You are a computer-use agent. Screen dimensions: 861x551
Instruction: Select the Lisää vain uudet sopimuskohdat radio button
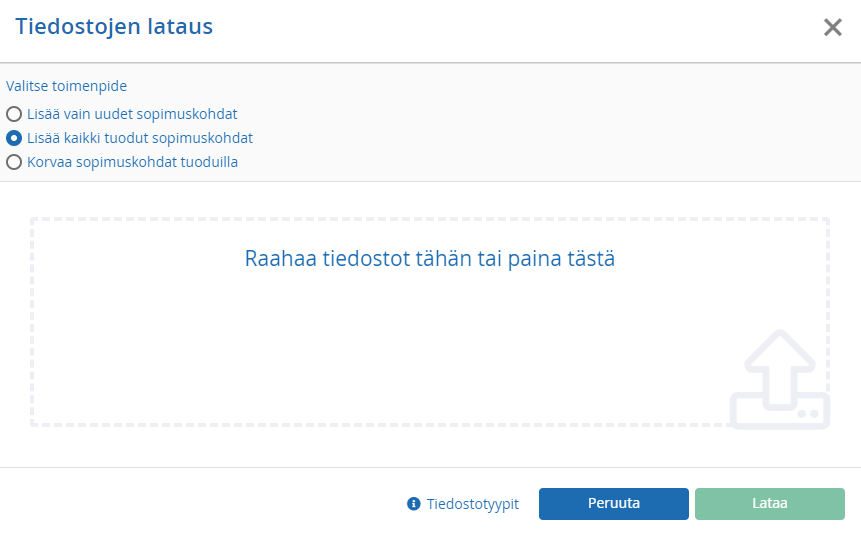click(x=14, y=114)
